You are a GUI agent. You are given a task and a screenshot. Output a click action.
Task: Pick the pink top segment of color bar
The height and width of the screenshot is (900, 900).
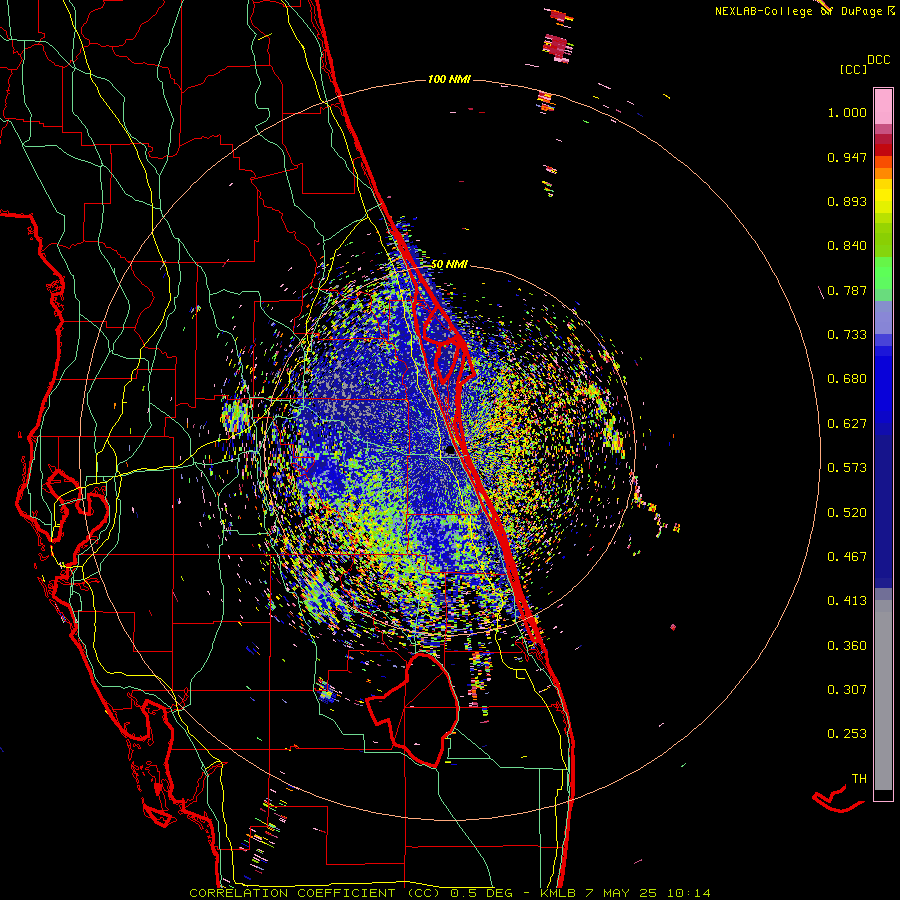[x=883, y=107]
